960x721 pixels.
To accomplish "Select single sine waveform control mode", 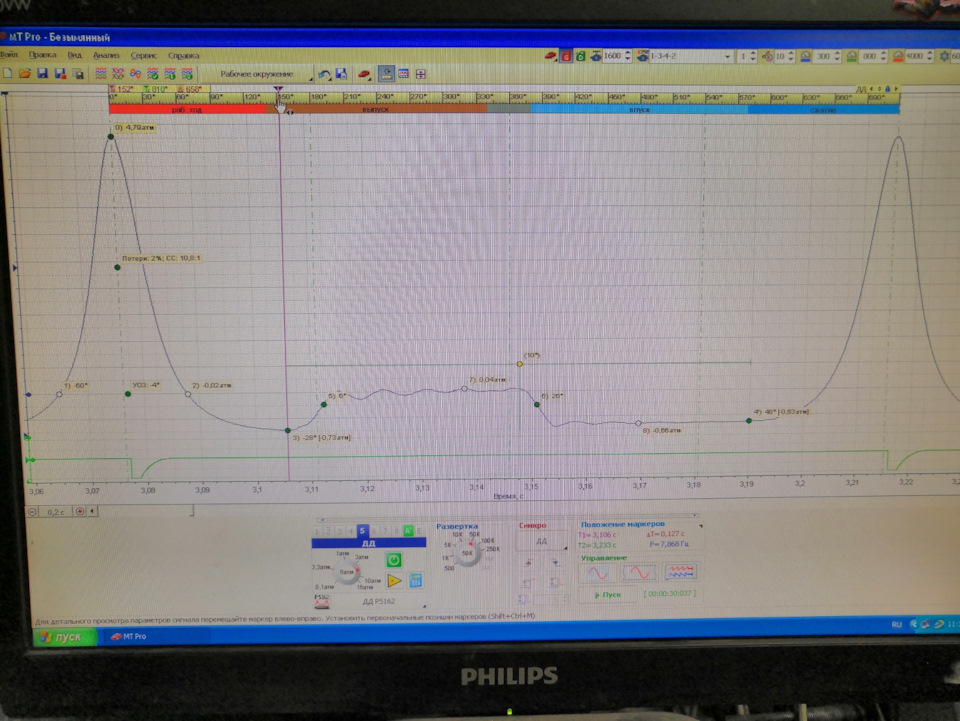I will 598,573.
